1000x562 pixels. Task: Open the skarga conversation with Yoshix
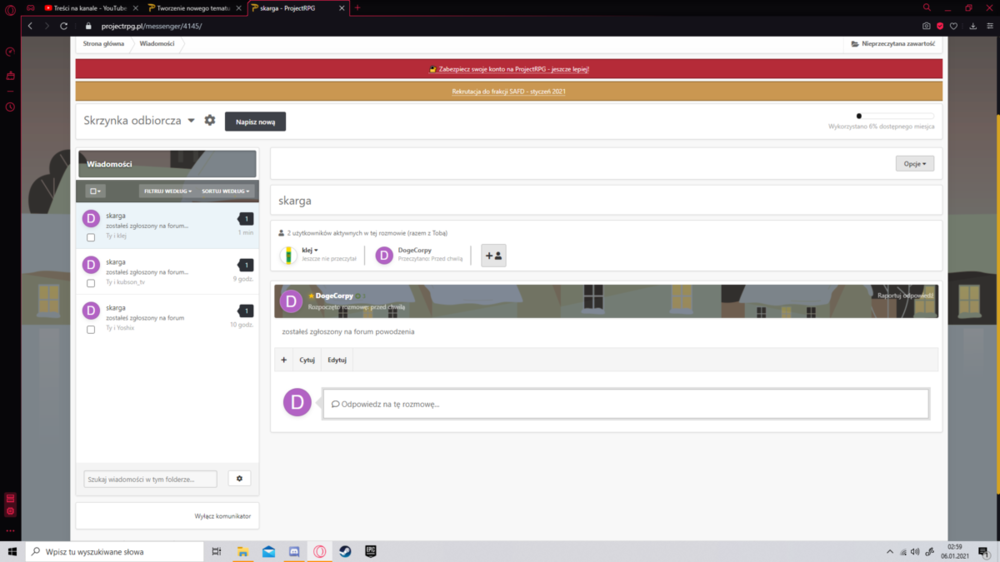pos(168,317)
